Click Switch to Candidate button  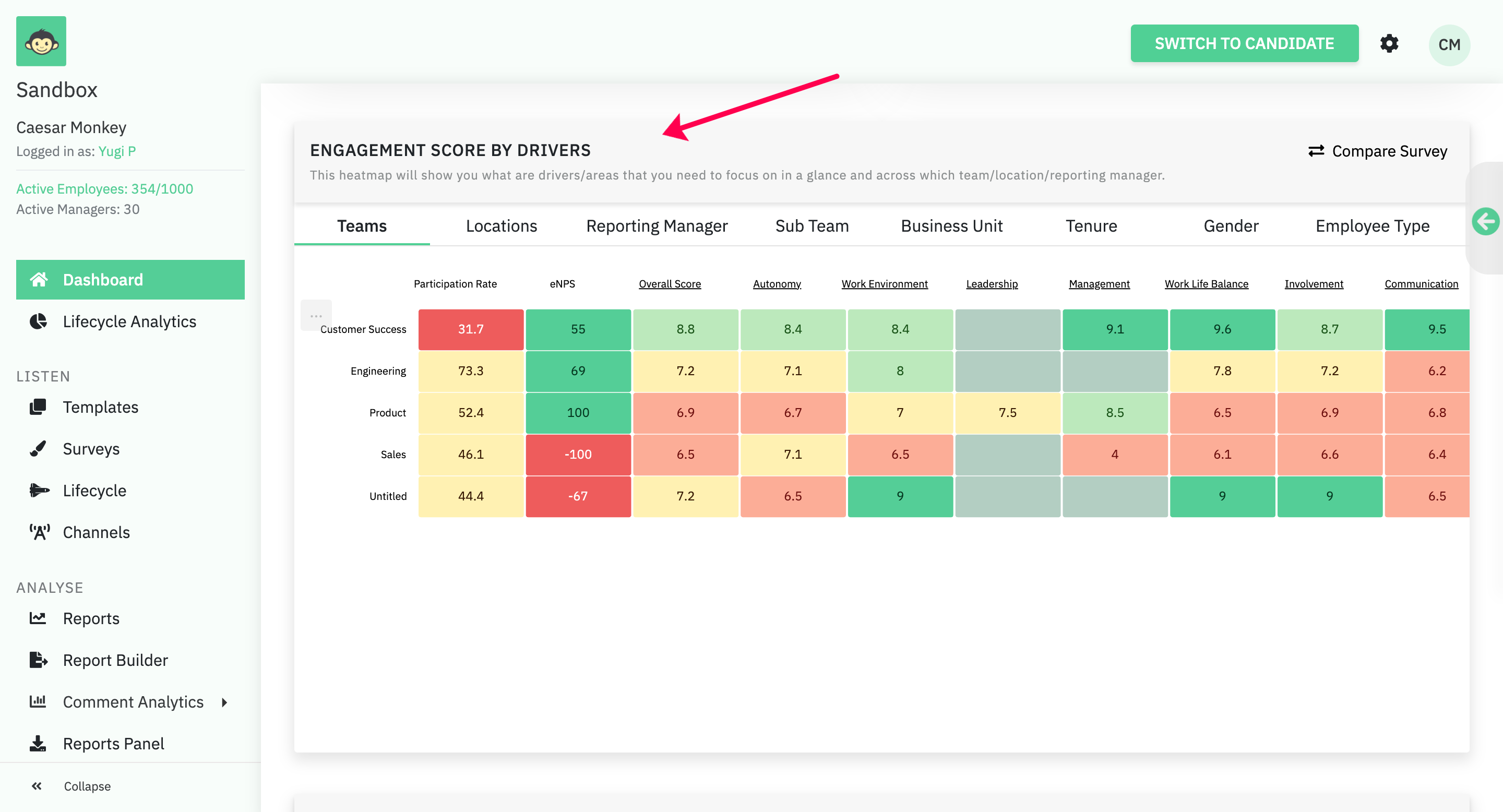1244,44
